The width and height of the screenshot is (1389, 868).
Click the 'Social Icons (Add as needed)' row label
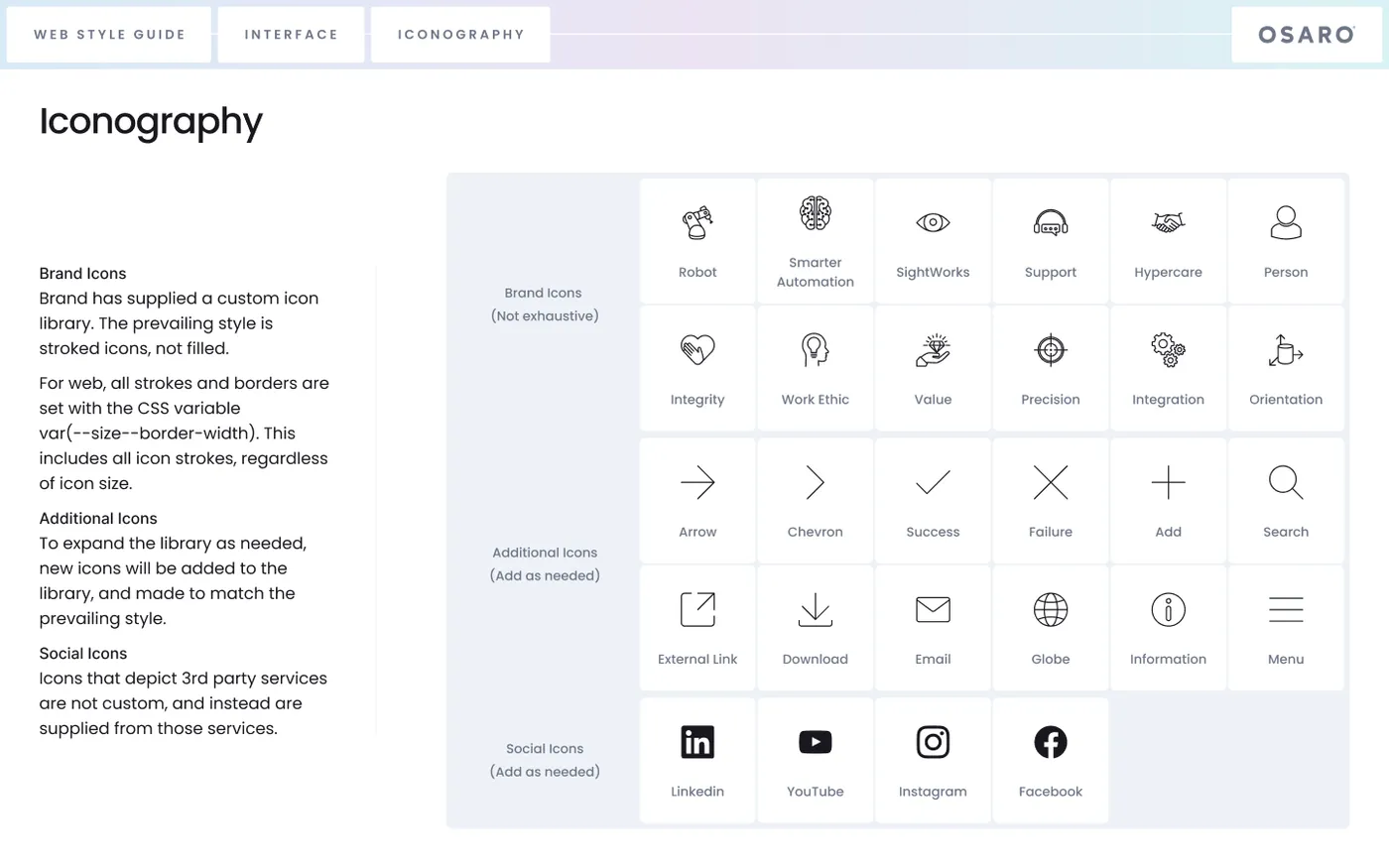point(545,761)
